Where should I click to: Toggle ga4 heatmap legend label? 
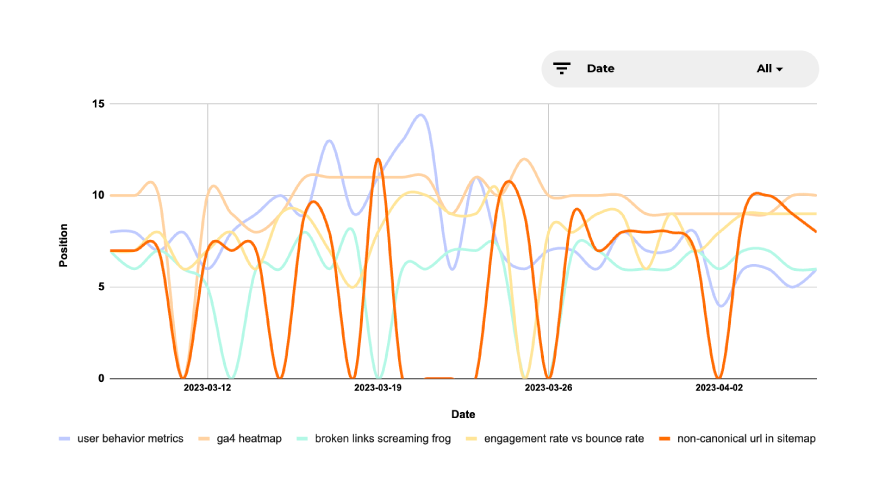click(x=249, y=439)
